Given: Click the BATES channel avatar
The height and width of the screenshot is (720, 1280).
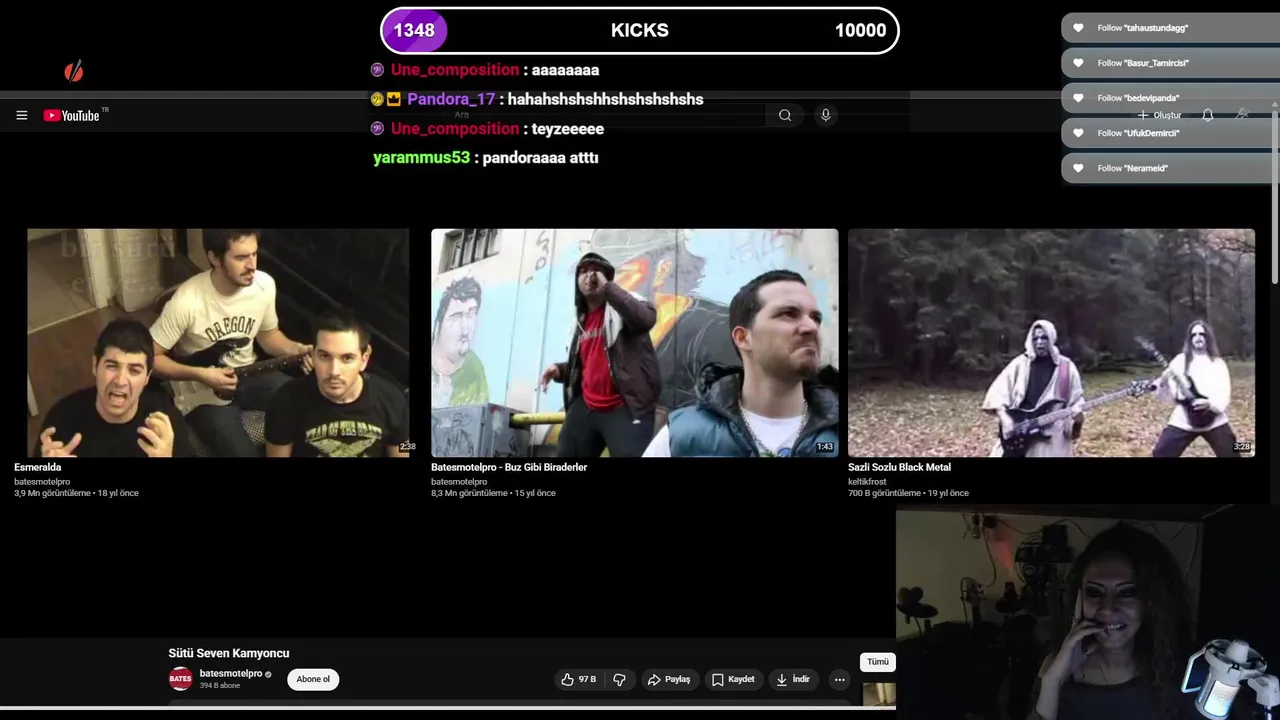Looking at the screenshot, I should tap(180, 679).
